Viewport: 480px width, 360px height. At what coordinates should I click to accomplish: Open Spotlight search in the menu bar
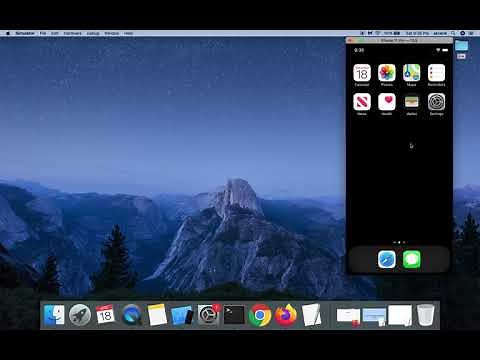tap(453, 33)
